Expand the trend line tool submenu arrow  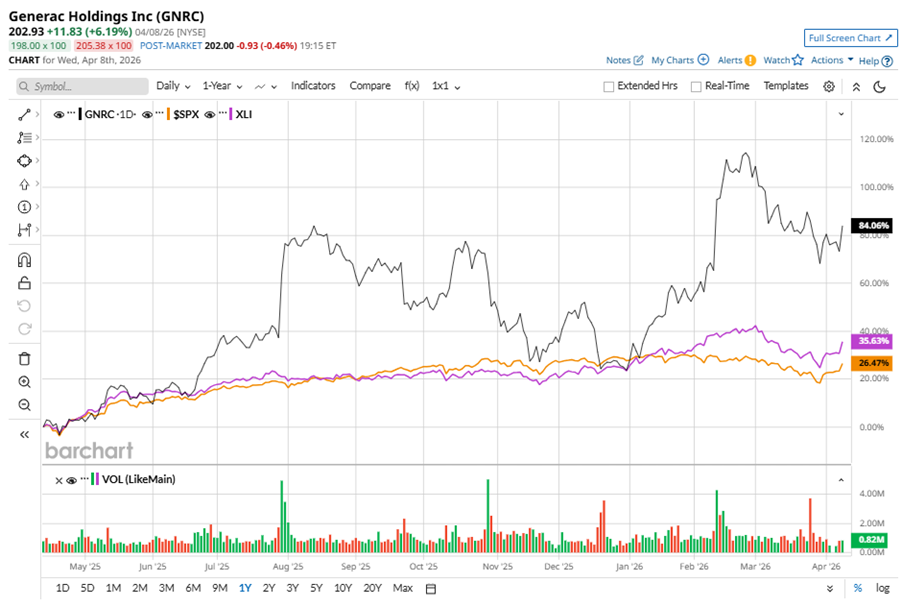tap(37, 114)
